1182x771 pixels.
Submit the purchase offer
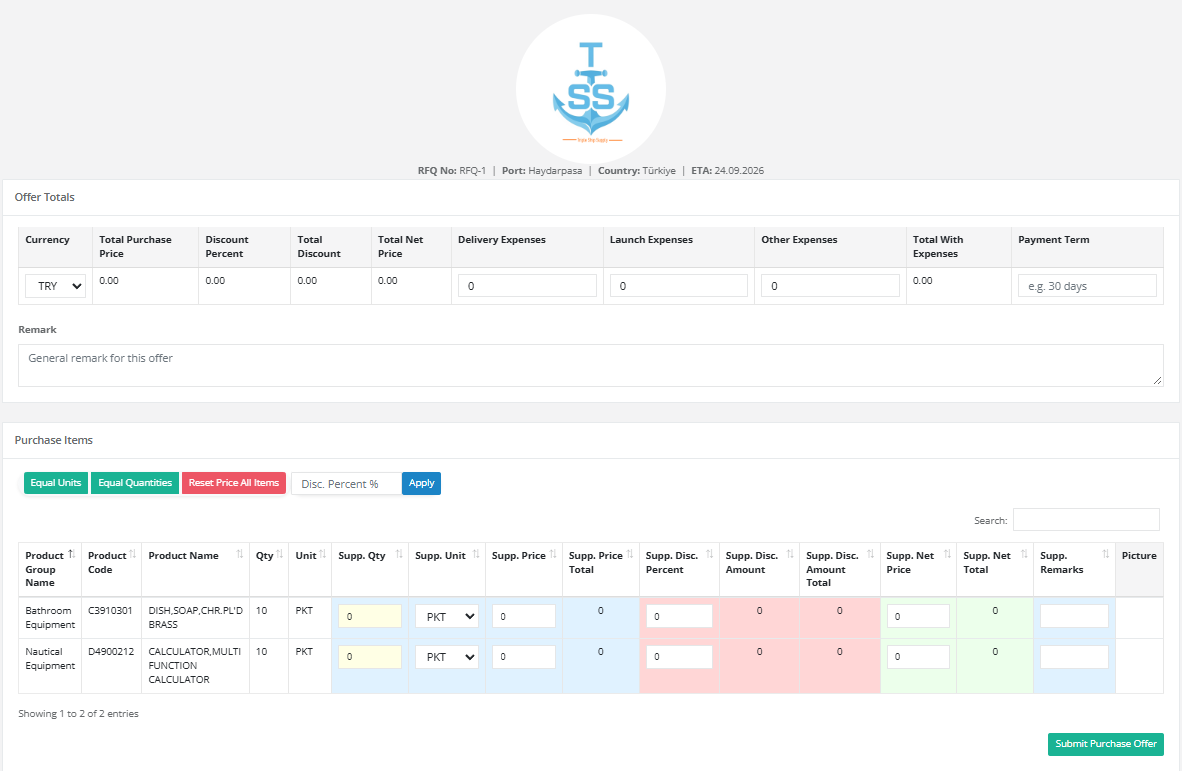click(1106, 744)
